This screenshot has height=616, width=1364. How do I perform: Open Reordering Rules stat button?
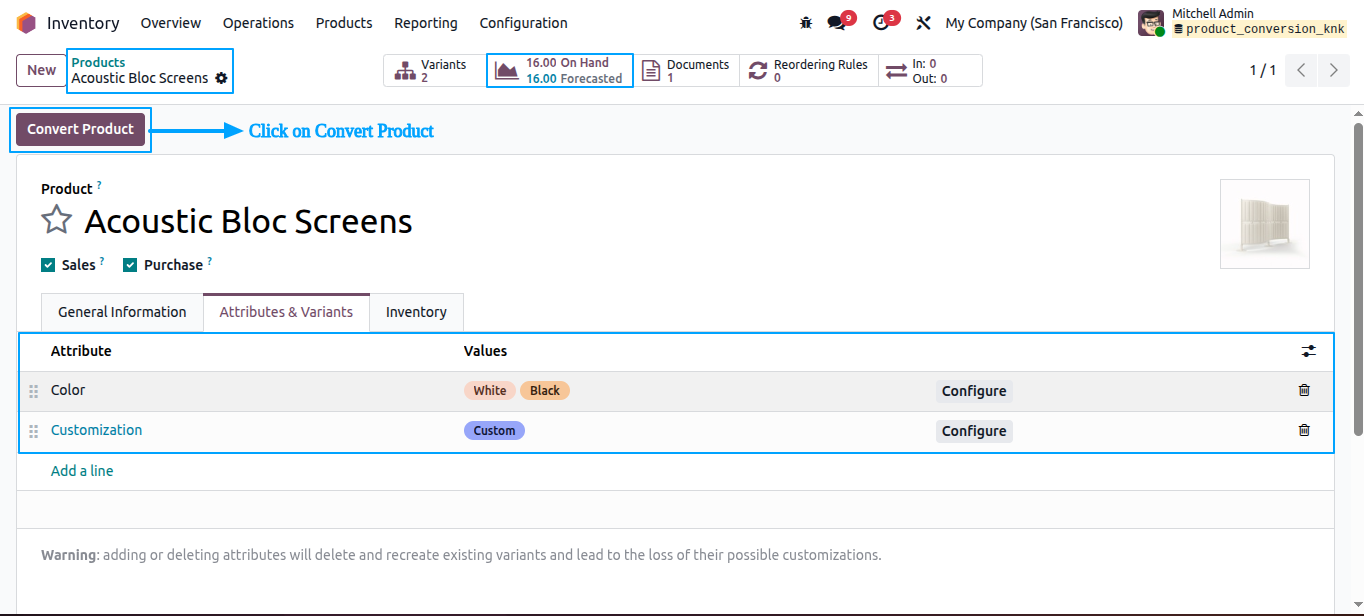[x=808, y=71]
